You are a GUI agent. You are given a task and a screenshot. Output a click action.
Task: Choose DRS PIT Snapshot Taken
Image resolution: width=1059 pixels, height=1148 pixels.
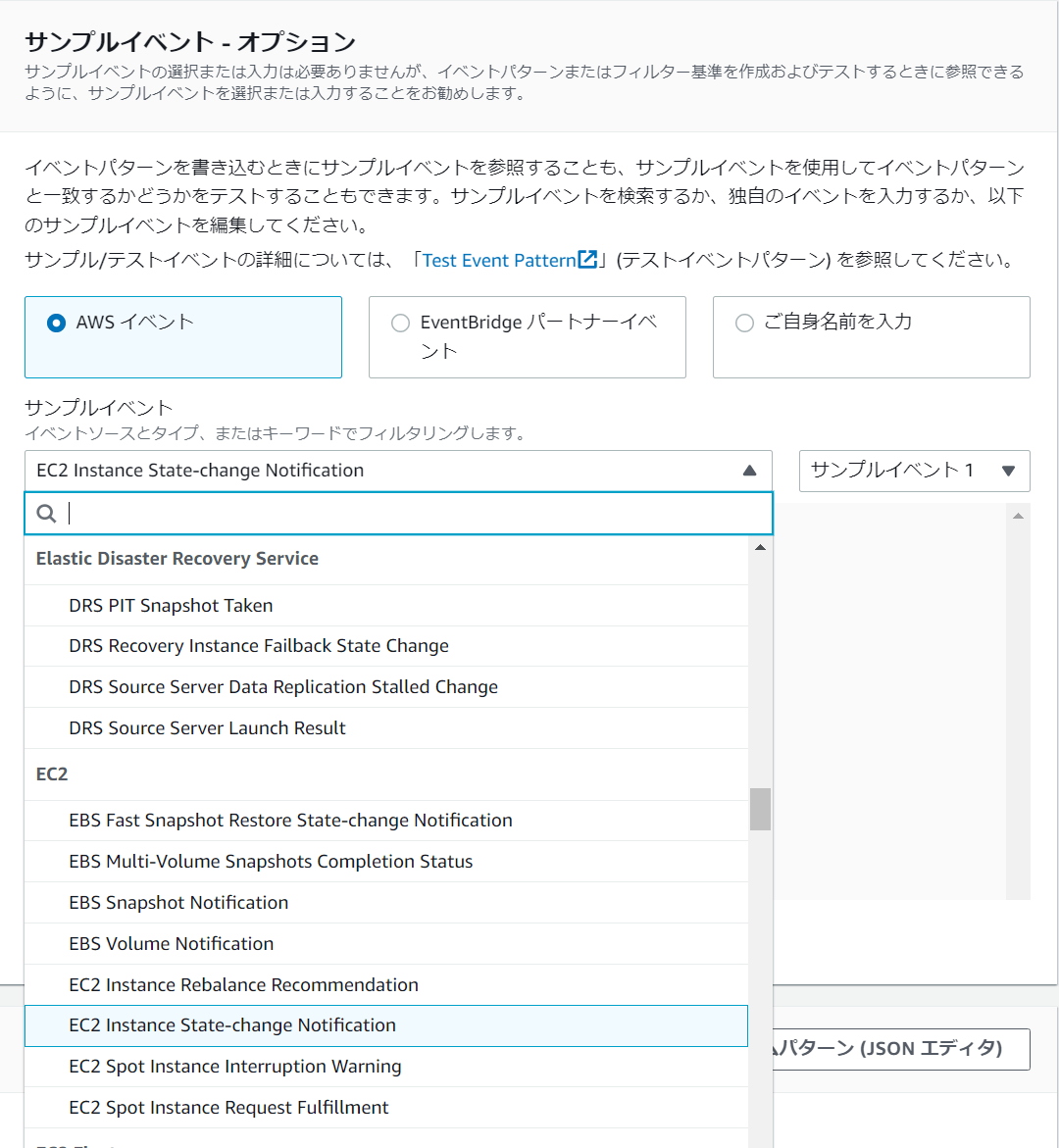pos(386,606)
